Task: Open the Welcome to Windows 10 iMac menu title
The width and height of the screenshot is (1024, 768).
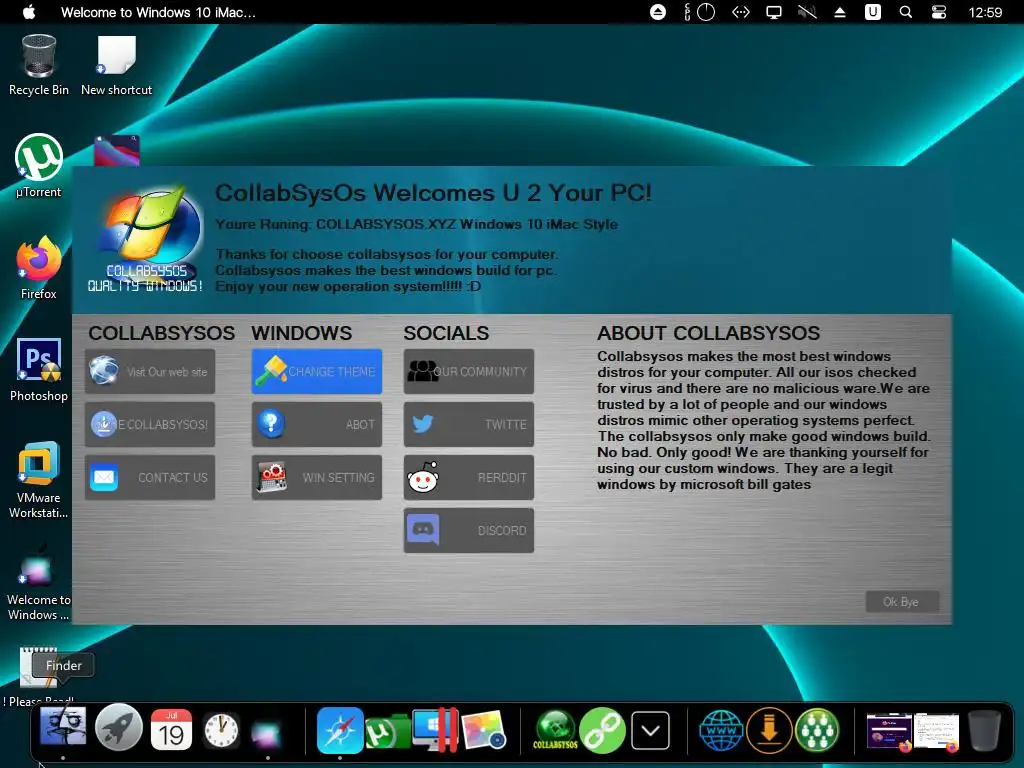Action: 158,12
